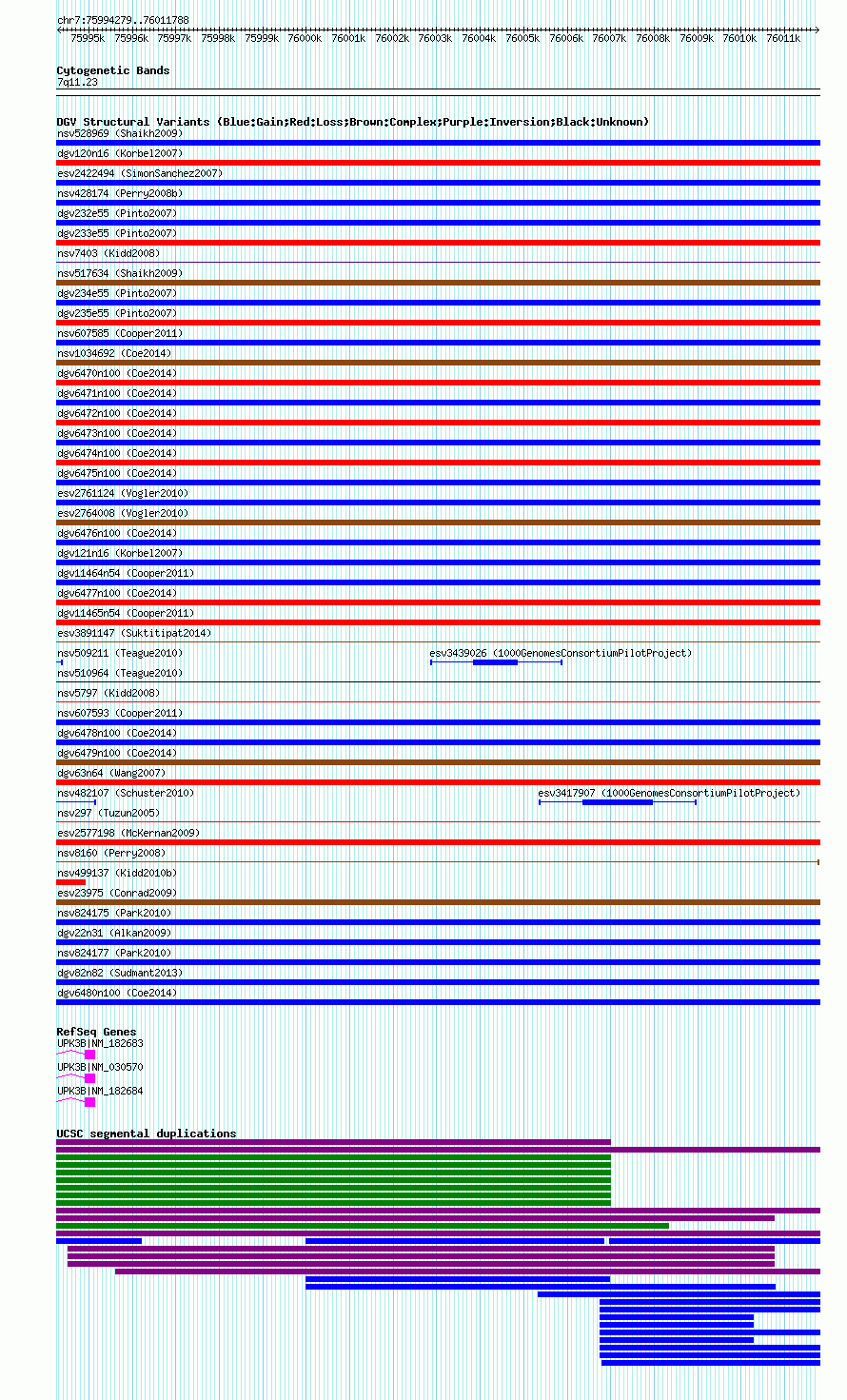Viewport: 847px width, 1400px height.
Task: Click dgv82n82 (Sudmant2013) label
Action: [x=120, y=973]
